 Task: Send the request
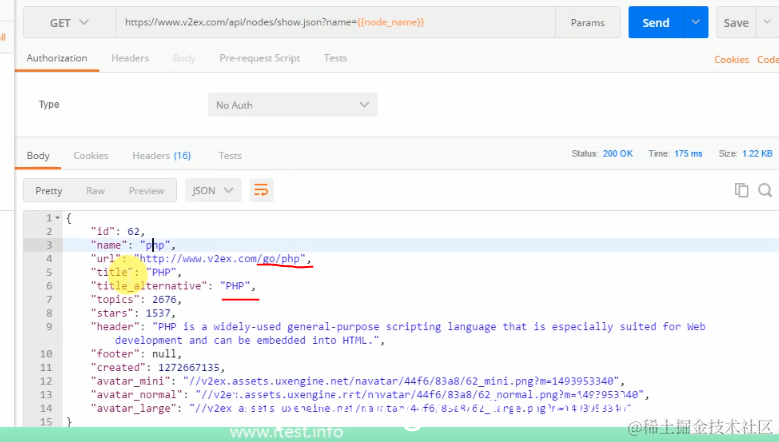point(656,23)
